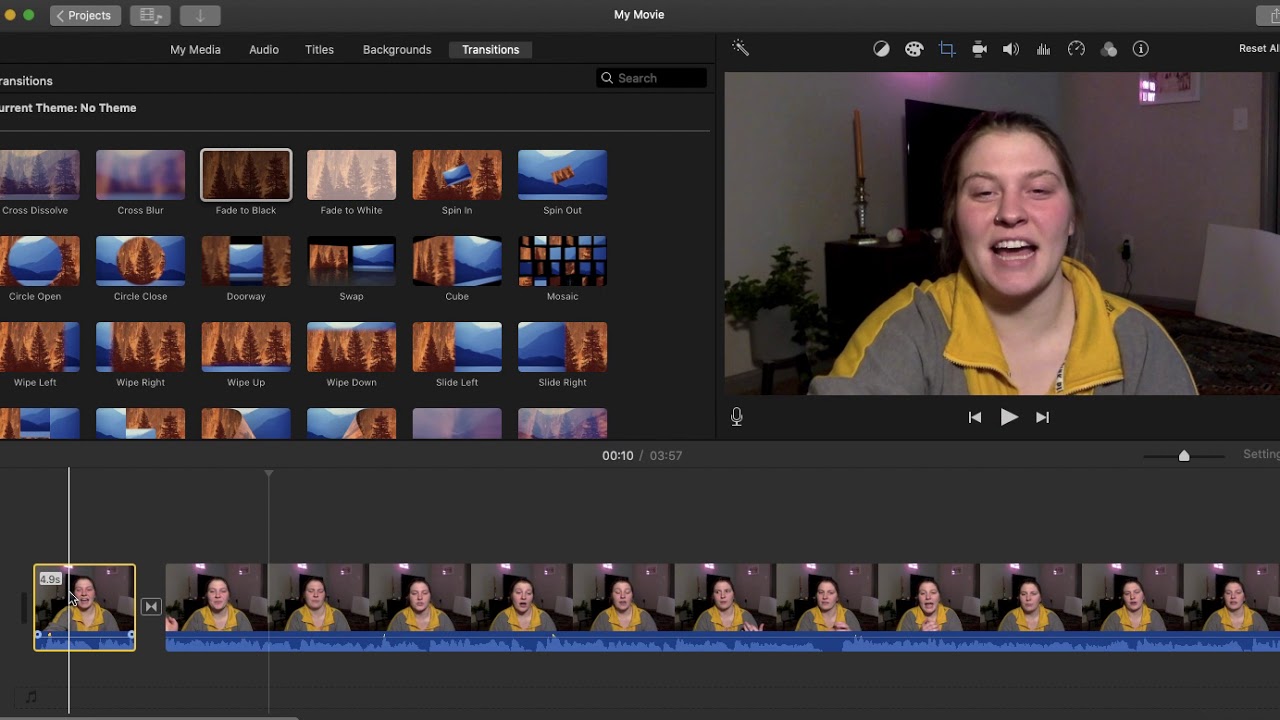Select the Wipe Down transition
The height and width of the screenshot is (720, 1280).
click(x=351, y=347)
